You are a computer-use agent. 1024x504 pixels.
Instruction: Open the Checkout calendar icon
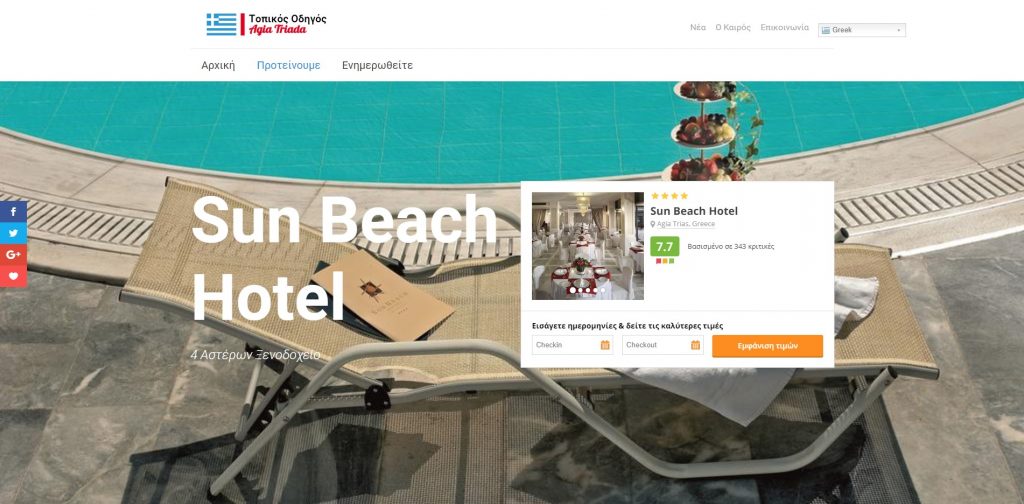coord(695,345)
